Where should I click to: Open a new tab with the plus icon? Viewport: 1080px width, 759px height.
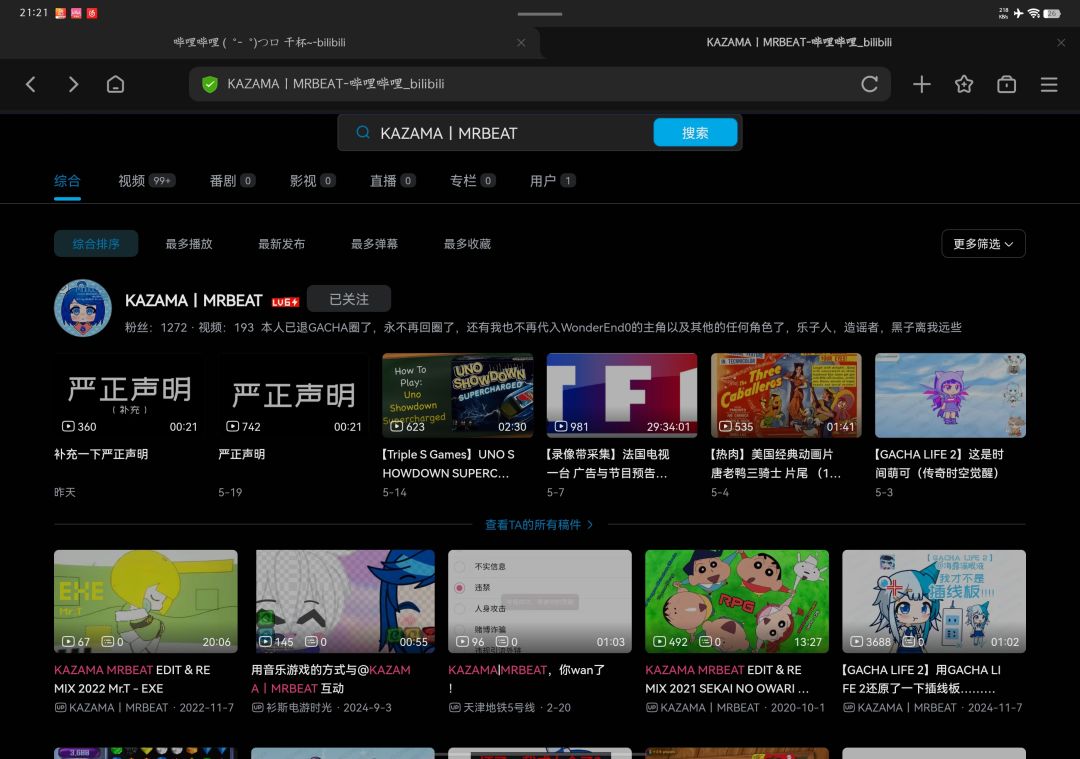(x=922, y=84)
